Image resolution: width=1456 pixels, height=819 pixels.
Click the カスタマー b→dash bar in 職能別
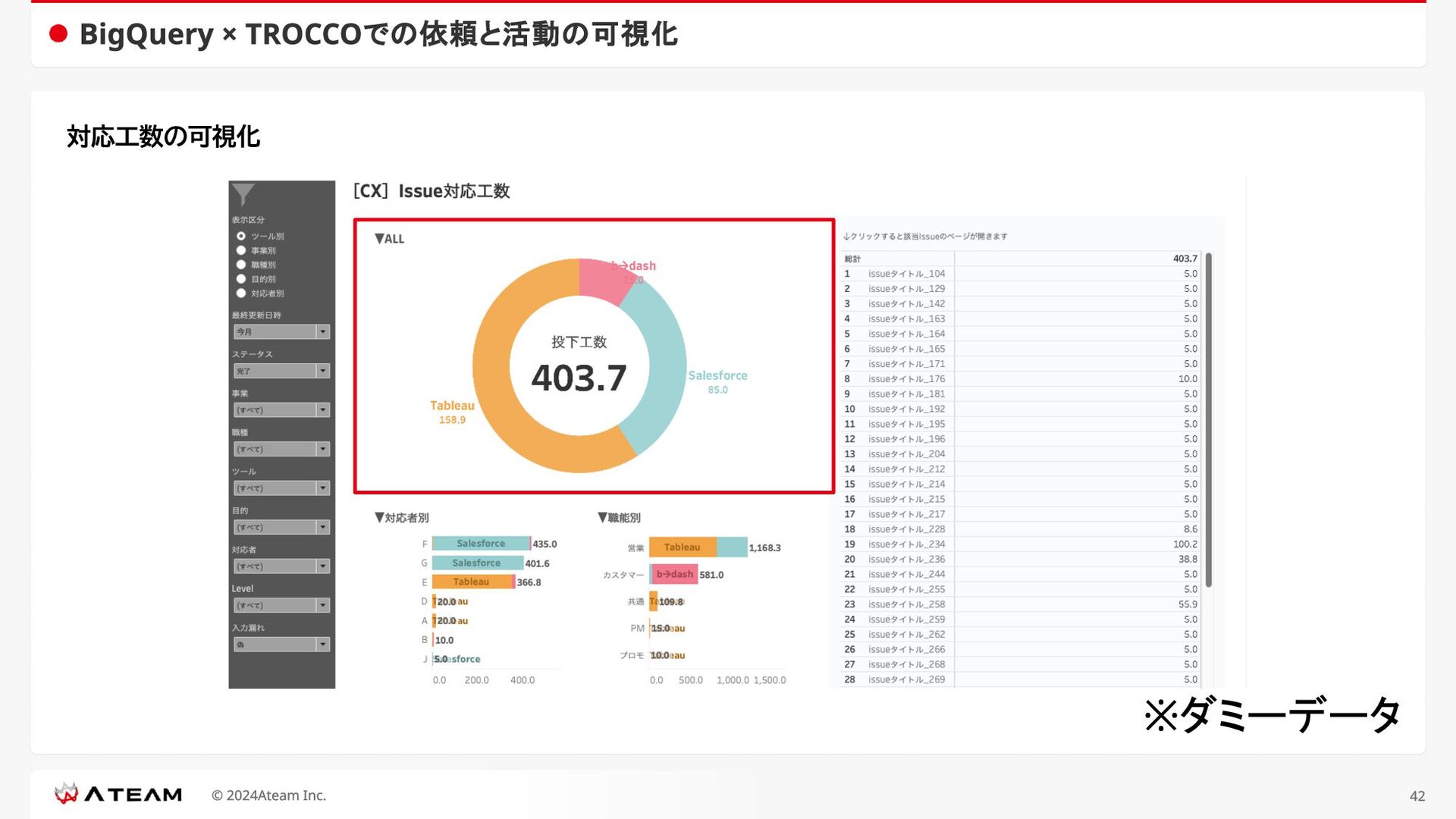pos(673,575)
